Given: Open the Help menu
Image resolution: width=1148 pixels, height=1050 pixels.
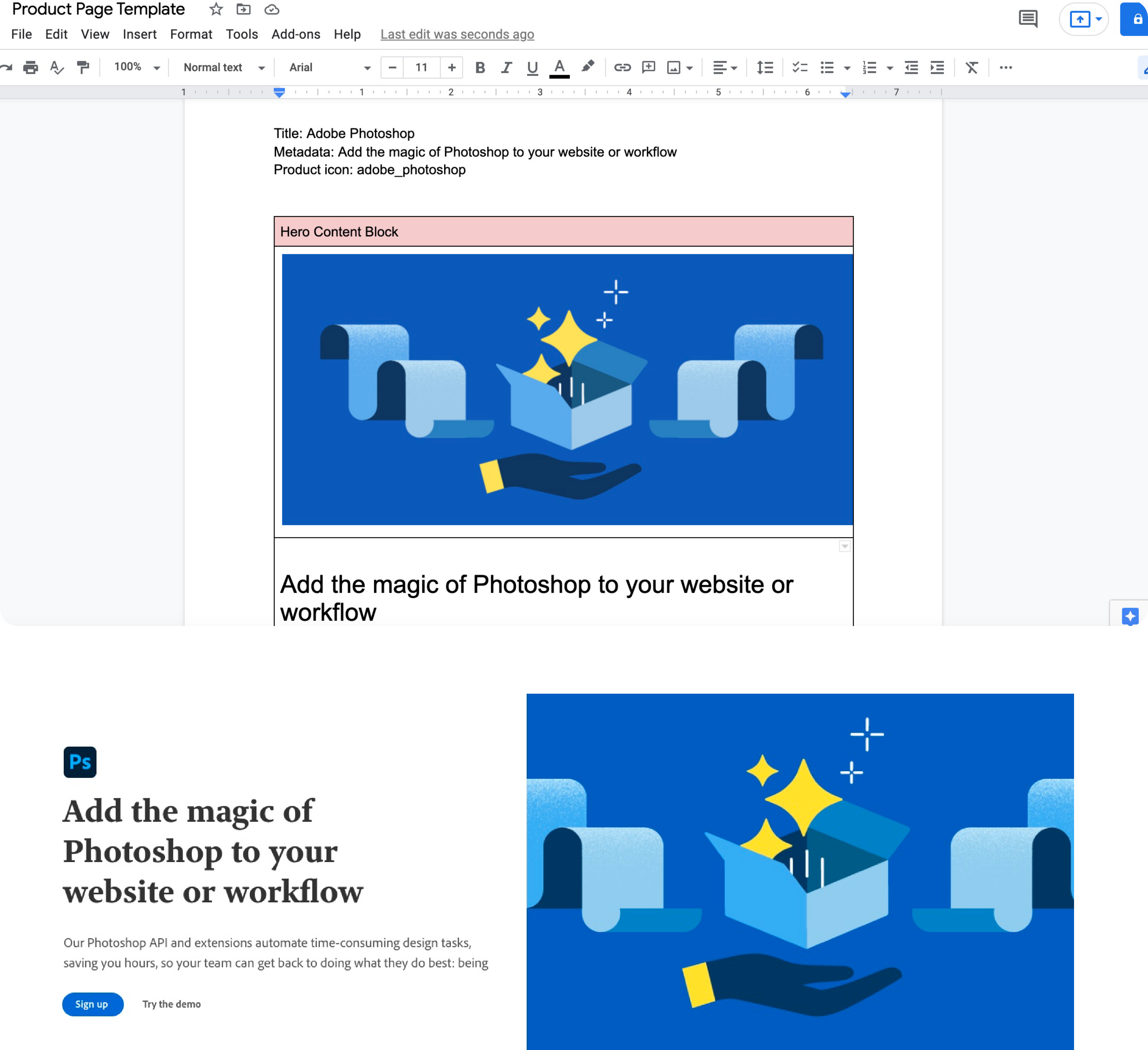Looking at the screenshot, I should pyautogui.click(x=347, y=34).
